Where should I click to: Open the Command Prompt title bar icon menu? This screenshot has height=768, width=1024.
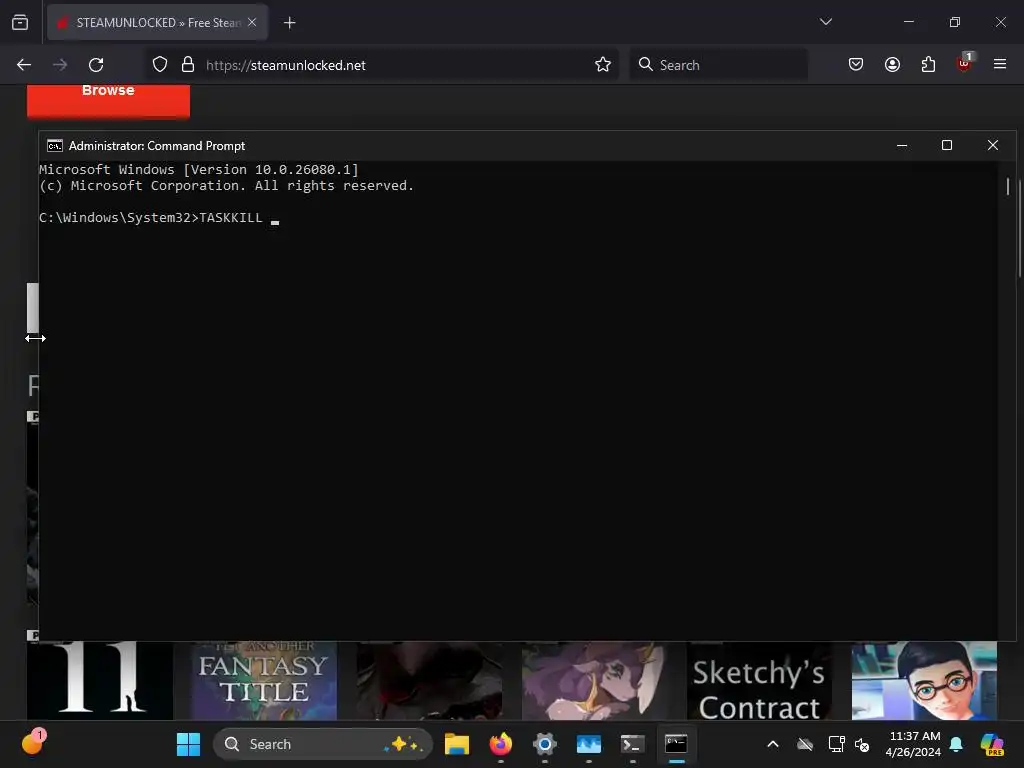pos(55,146)
